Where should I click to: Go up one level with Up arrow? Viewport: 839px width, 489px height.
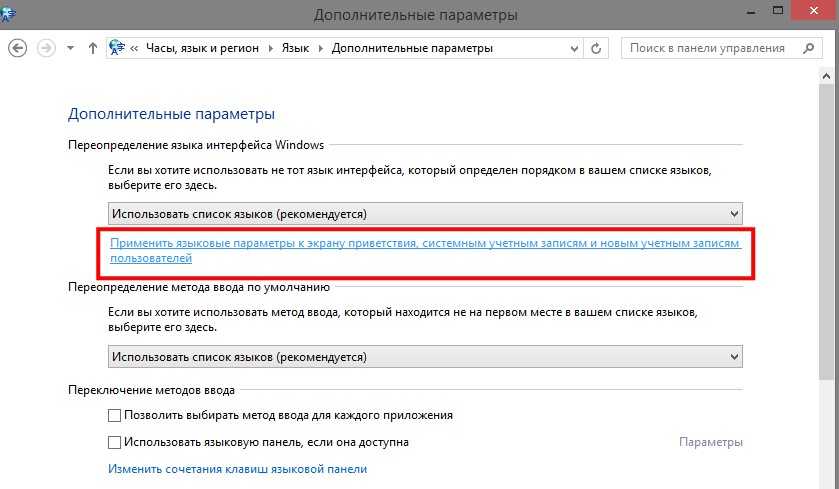click(x=93, y=48)
